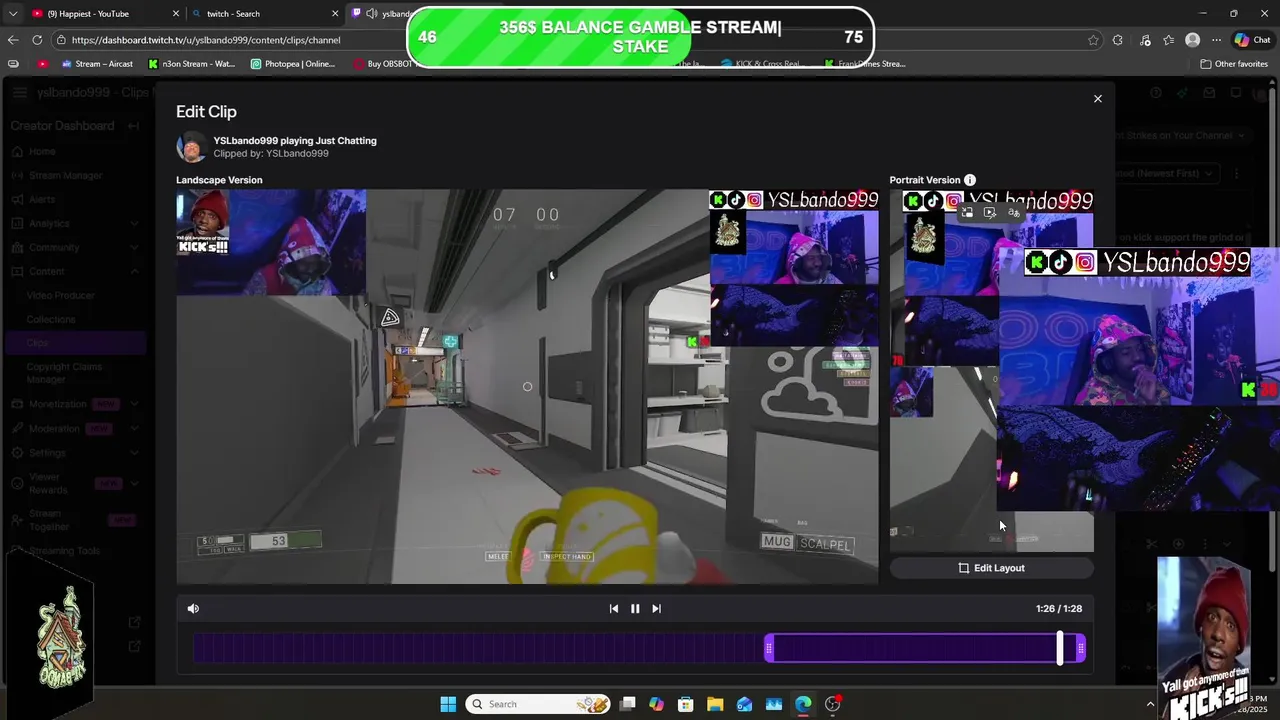Open the n3on Stream bookmark
The height and width of the screenshot is (720, 1280).
point(192,64)
